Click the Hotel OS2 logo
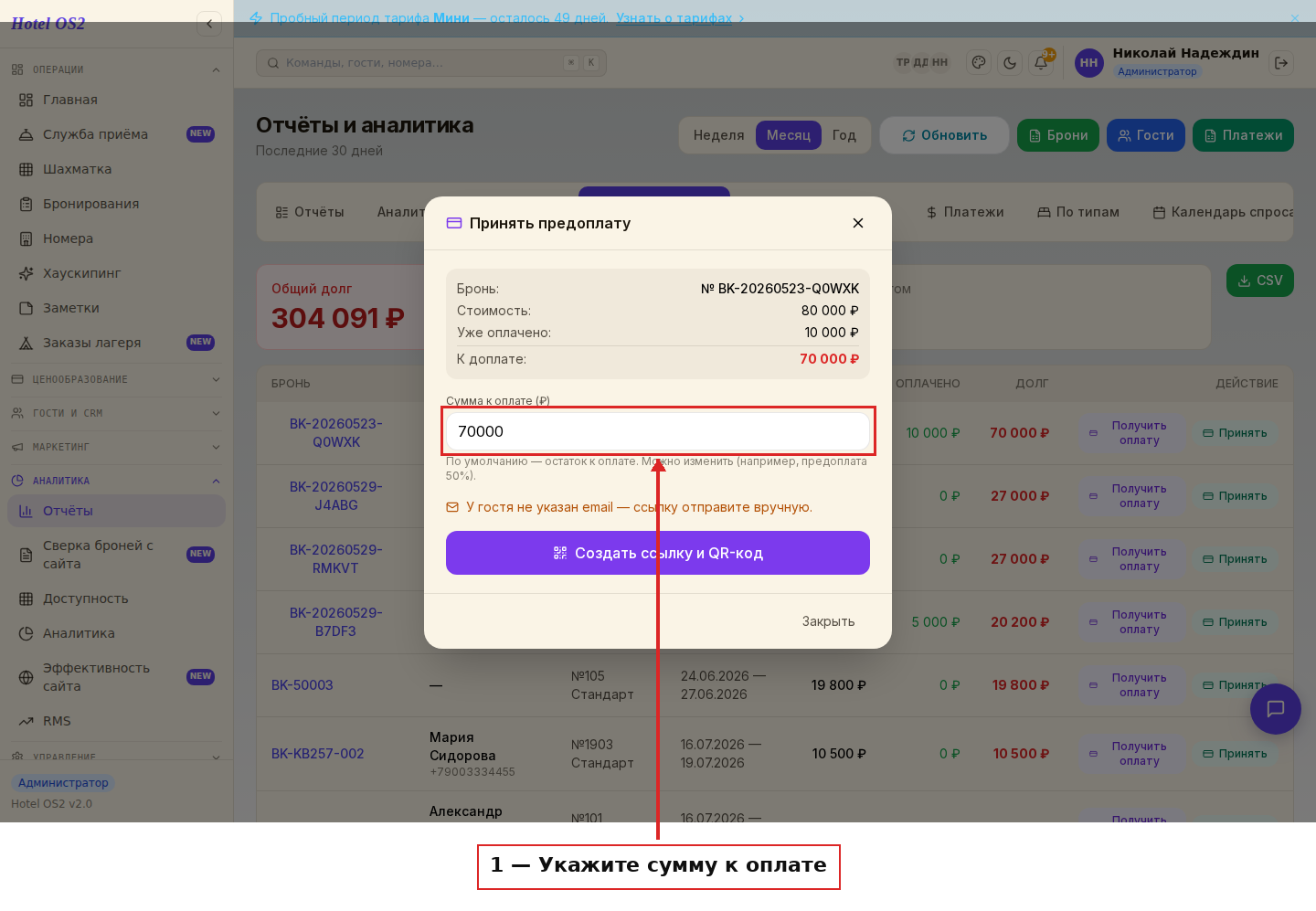The image size is (1316, 911). pyautogui.click(x=48, y=24)
